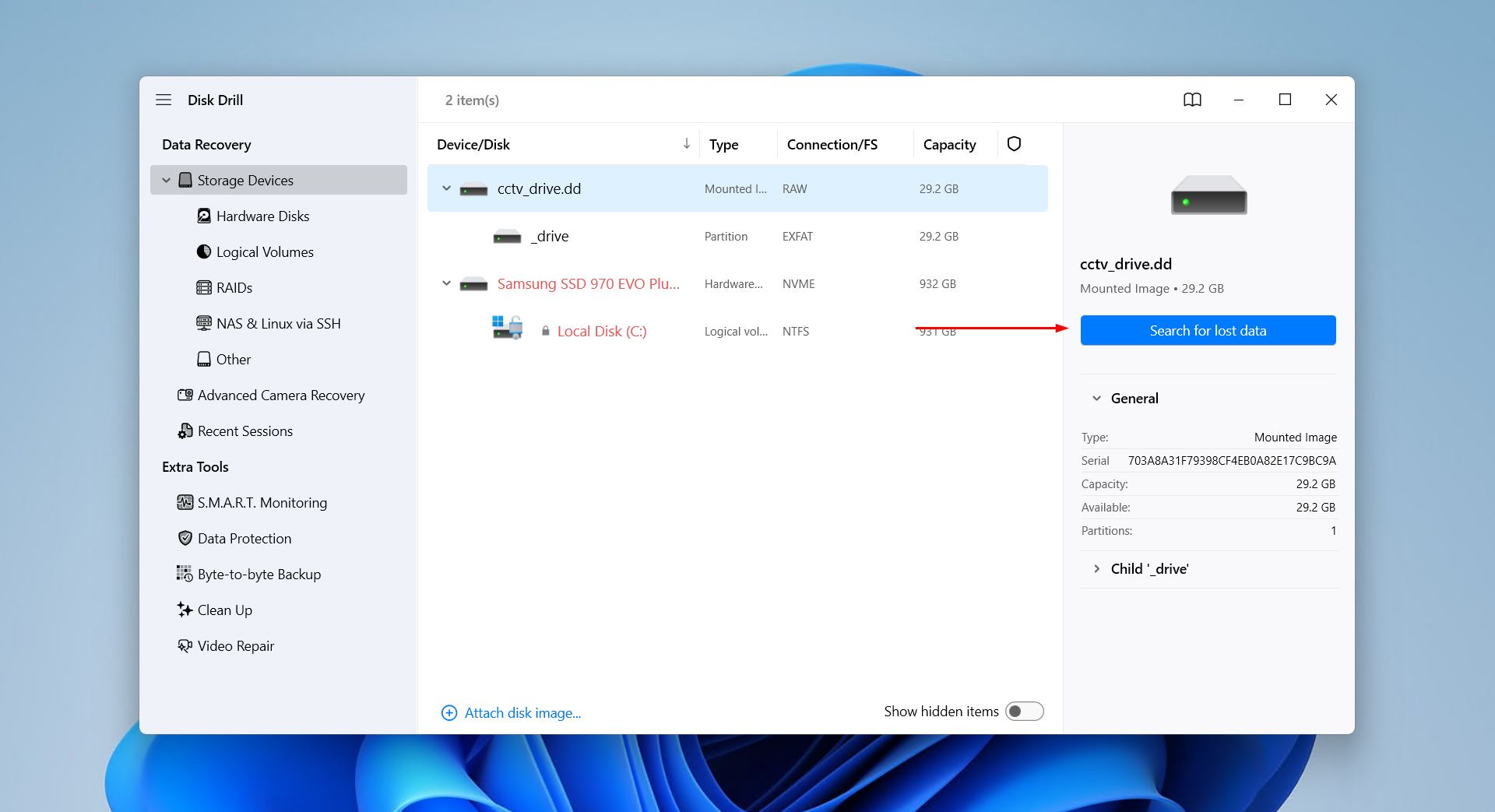Click the large drive image in details panel
This screenshot has height=812, width=1495.
(x=1208, y=195)
